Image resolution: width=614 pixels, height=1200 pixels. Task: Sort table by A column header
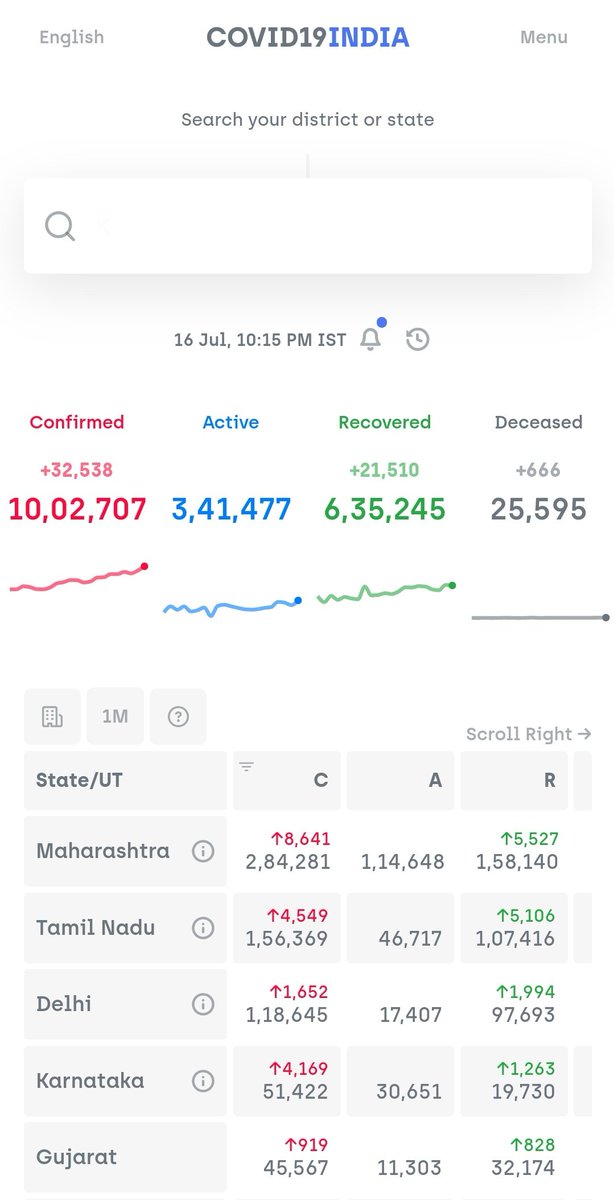(400, 781)
